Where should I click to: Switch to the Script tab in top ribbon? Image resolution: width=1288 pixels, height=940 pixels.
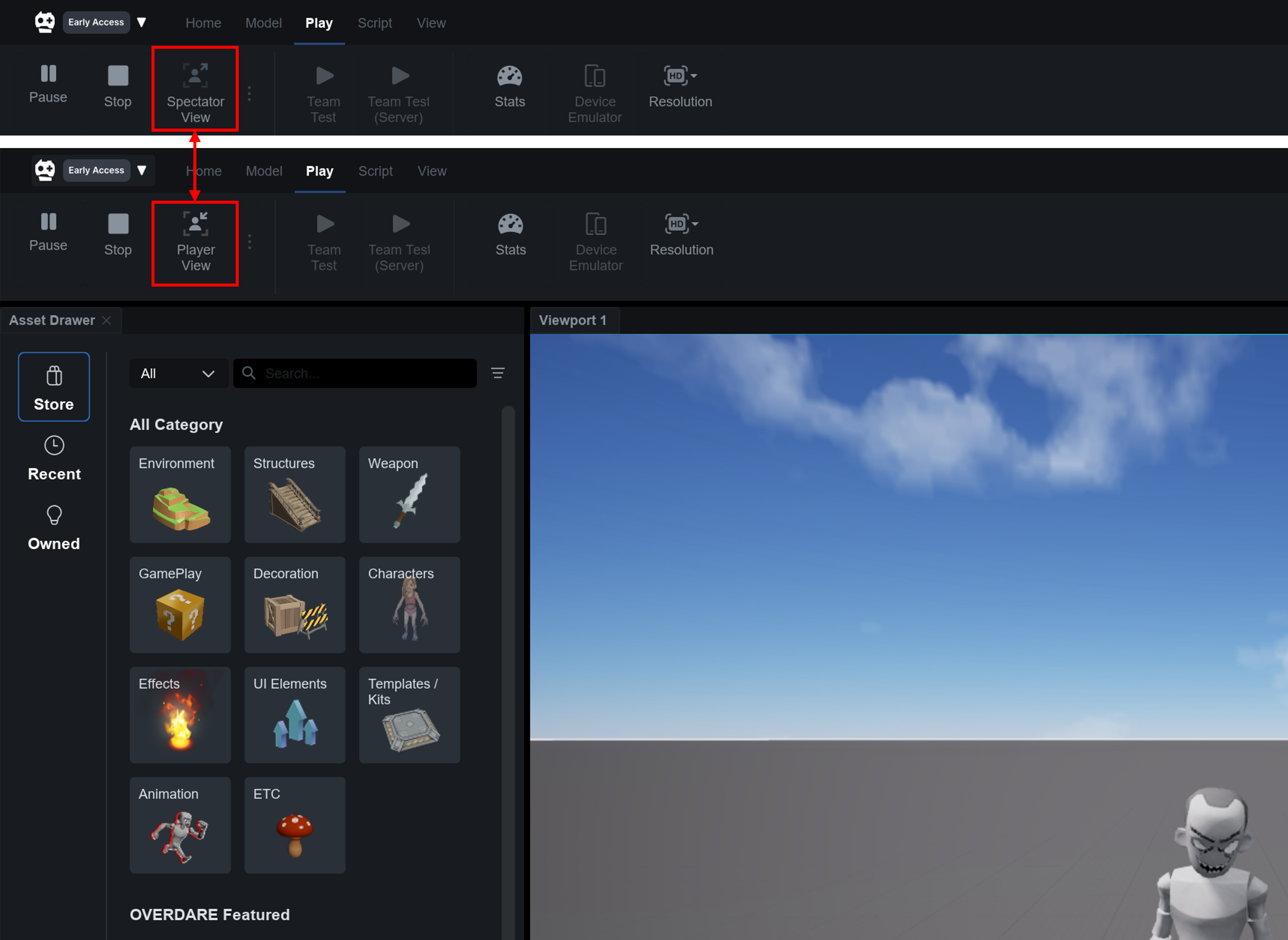[x=374, y=23]
